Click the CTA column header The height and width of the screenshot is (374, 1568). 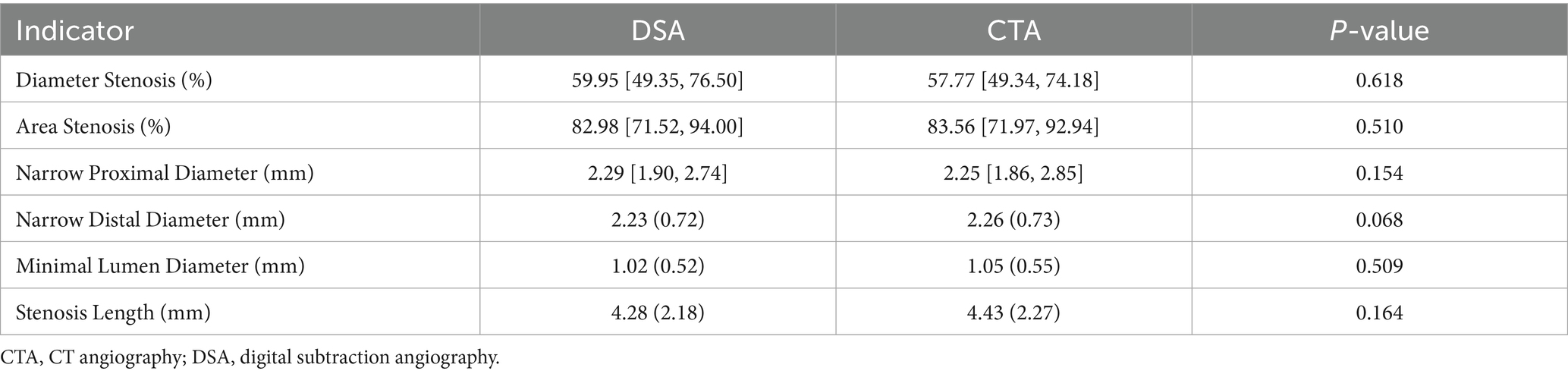click(1013, 31)
